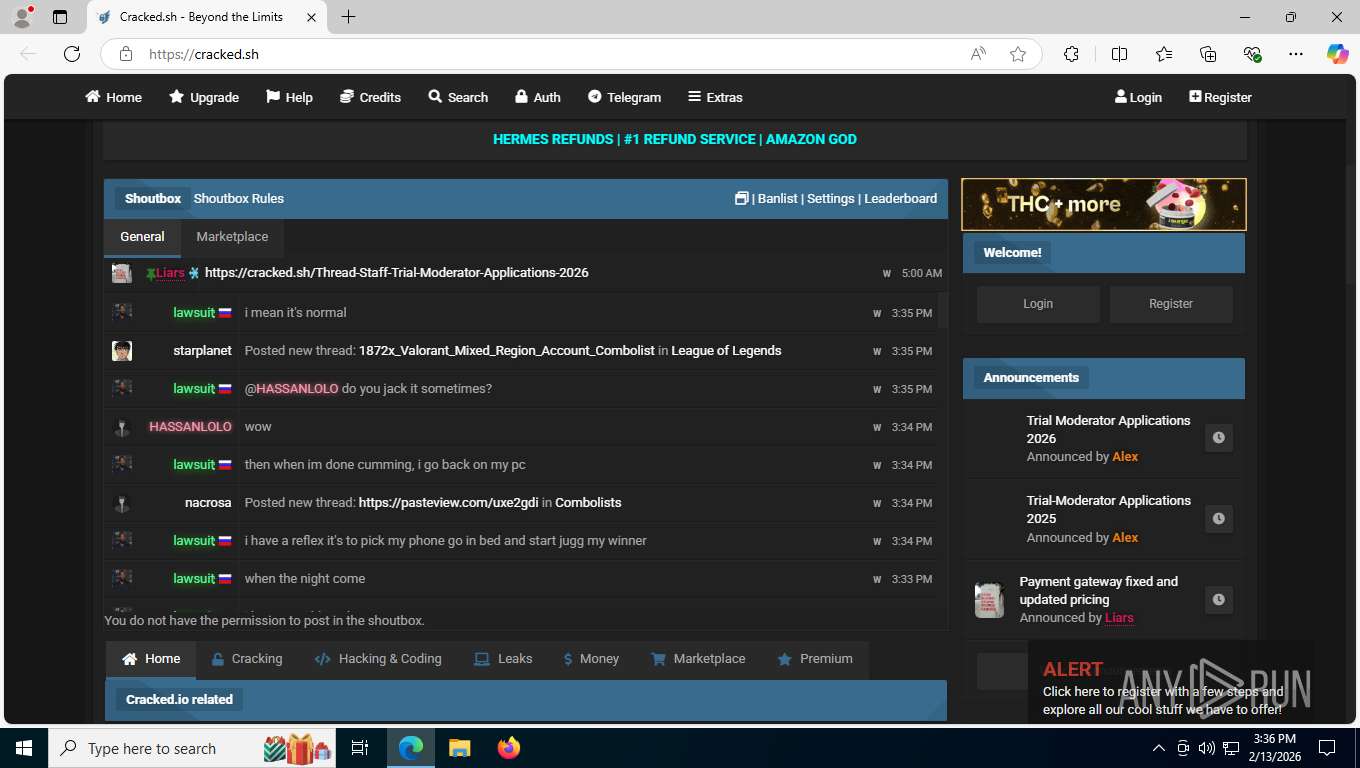Screen dimensions: 1360x768
Task: Open the League of Legends forum link
Action: pos(726,351)
